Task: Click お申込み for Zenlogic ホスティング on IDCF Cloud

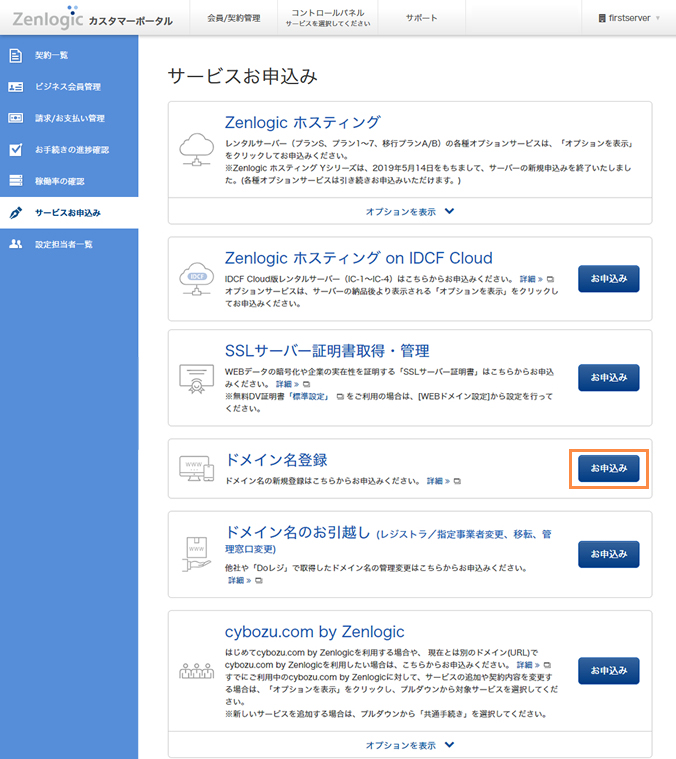Action: pos(608,279)
